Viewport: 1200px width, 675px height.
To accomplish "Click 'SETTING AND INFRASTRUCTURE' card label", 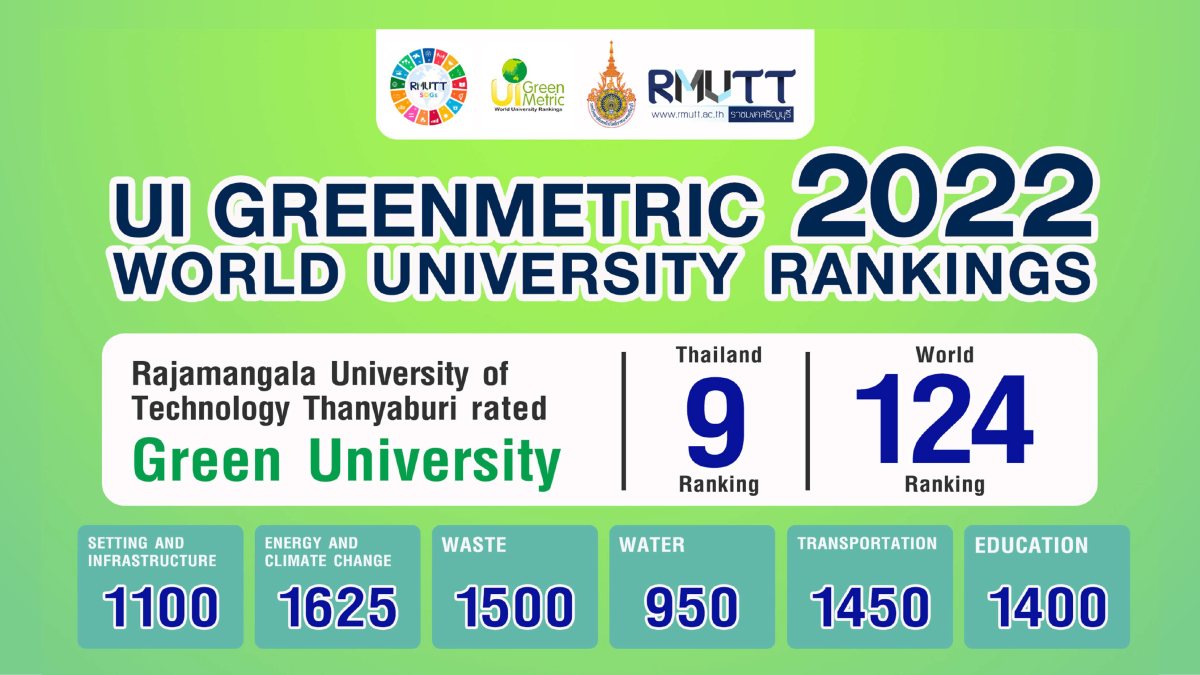I will (x=152, y=552).
